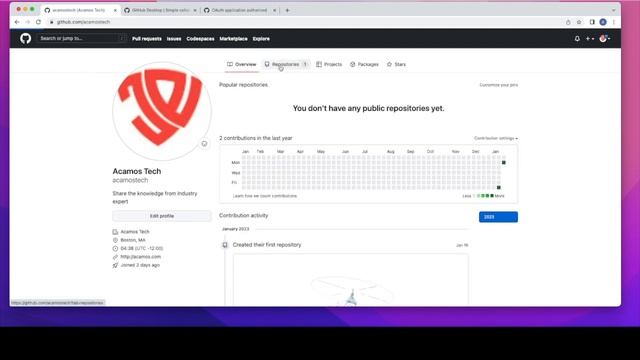Select the 2023 year button
The image size is (640, 360).
click(498, 217)
